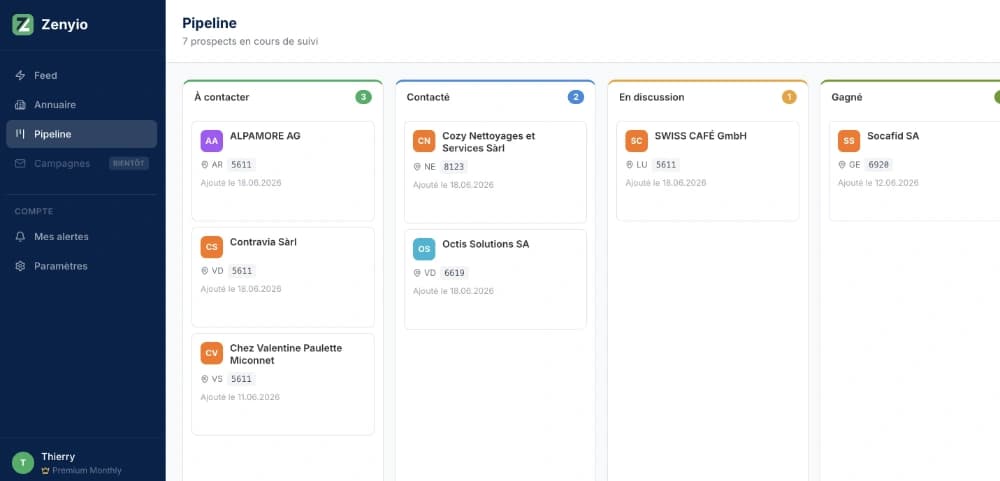Click the Campagnes envelope icon
Image resolution: width=1000 pixels, height=481 pixels.
pos(20,163)
